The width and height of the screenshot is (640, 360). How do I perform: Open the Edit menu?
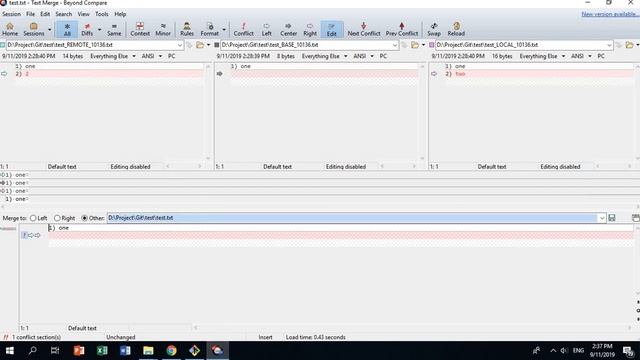click(x=45, y=14)
